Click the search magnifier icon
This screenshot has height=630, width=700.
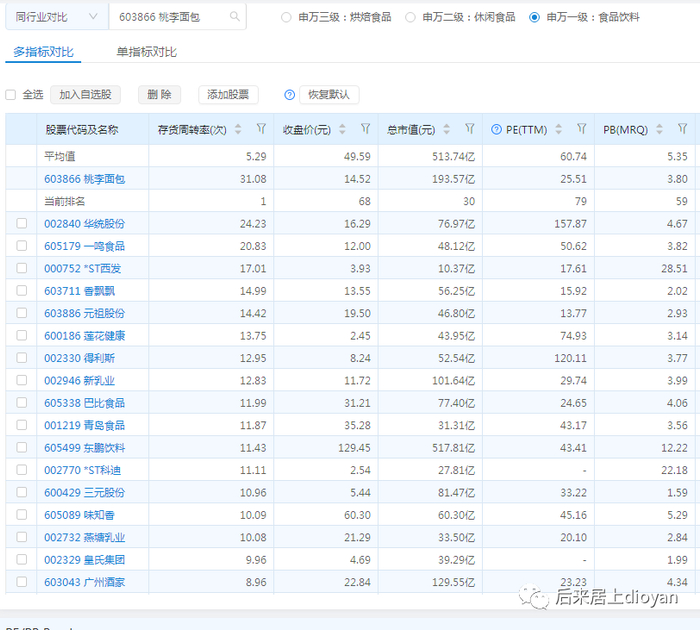(x=234, y=17)
